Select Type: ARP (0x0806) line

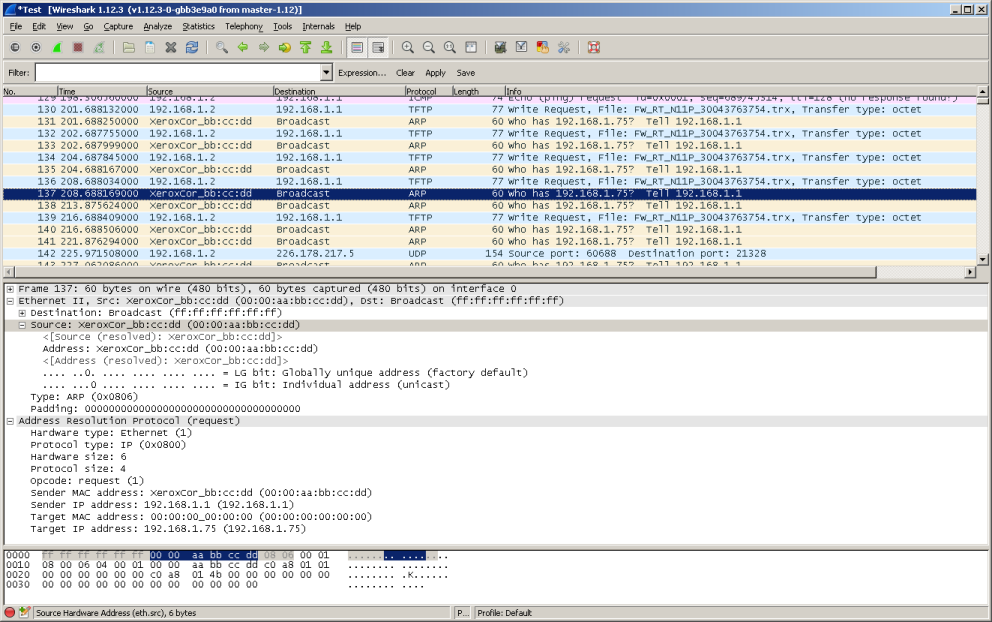[x=84, y=397]
